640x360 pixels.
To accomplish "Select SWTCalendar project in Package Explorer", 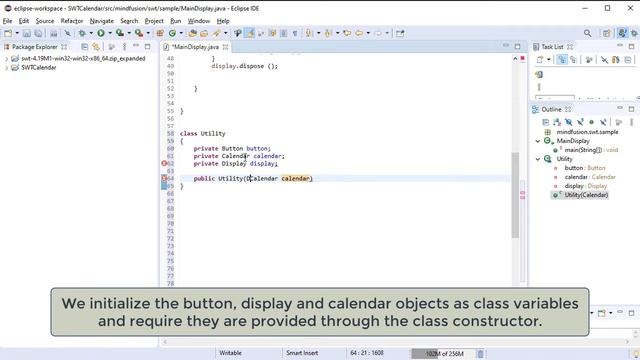I will point(39,68).
